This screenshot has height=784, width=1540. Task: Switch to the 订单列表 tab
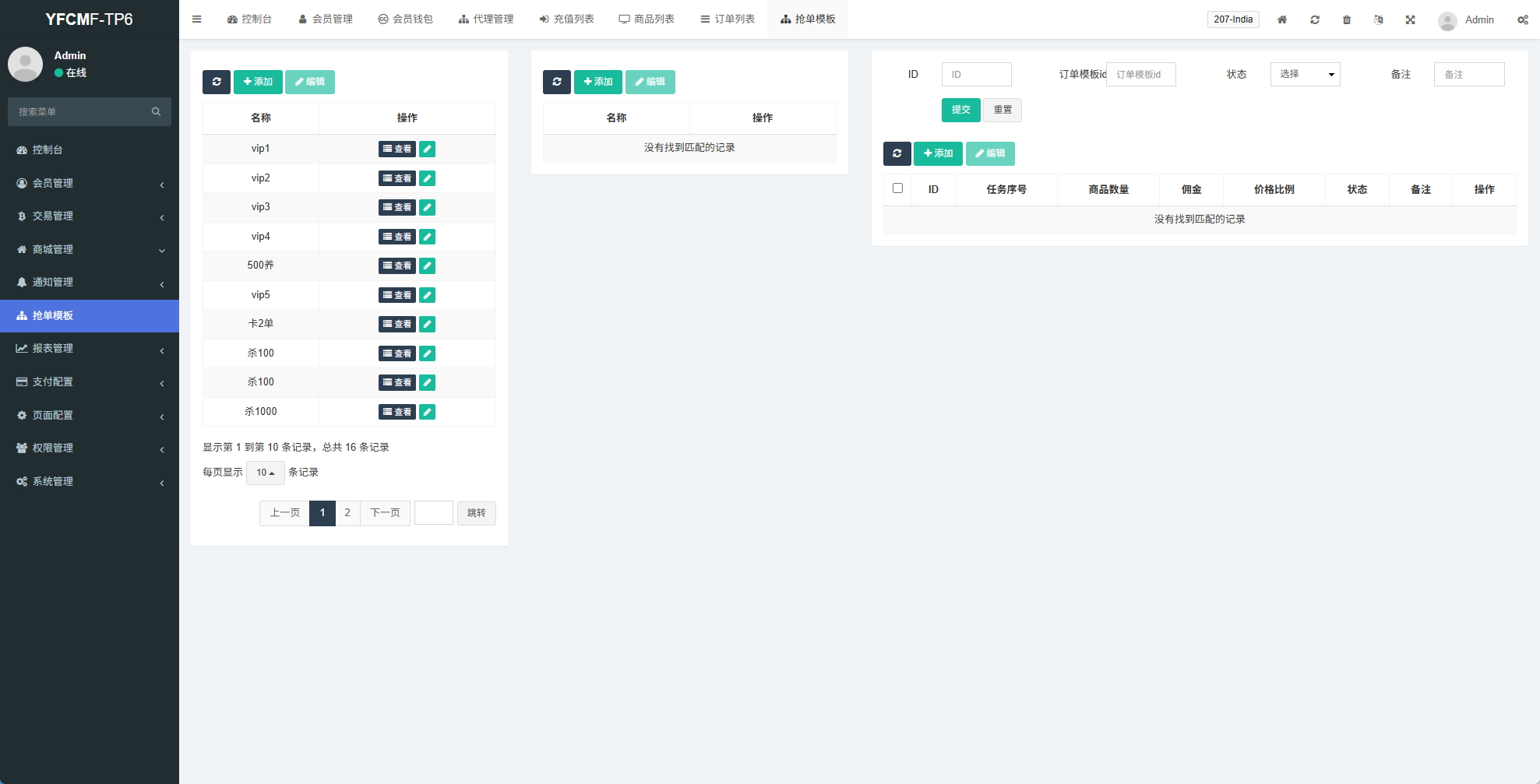728,19
